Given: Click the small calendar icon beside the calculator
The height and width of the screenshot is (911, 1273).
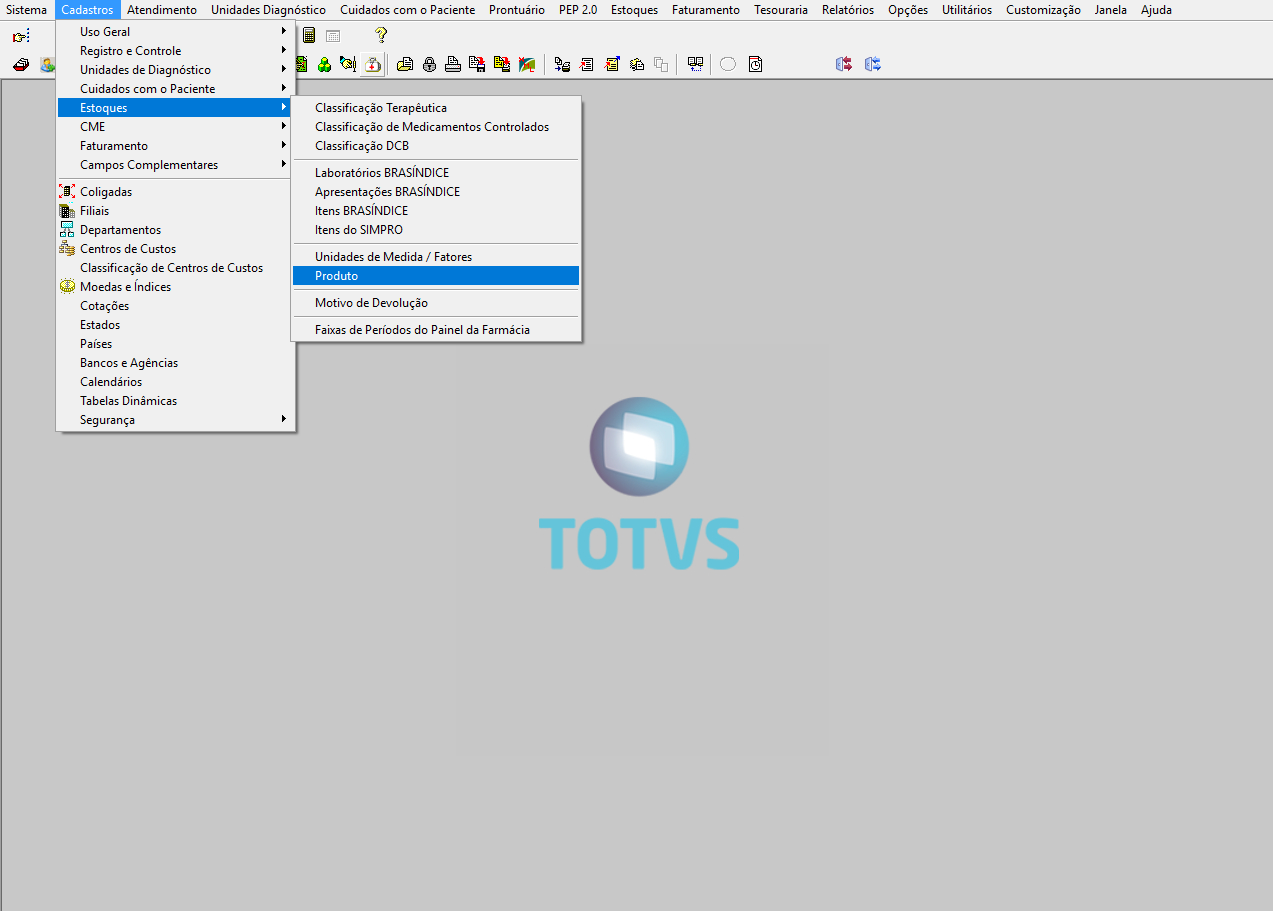Looking at the screenshot, I should pyautogui.click(x=333, y=36).
